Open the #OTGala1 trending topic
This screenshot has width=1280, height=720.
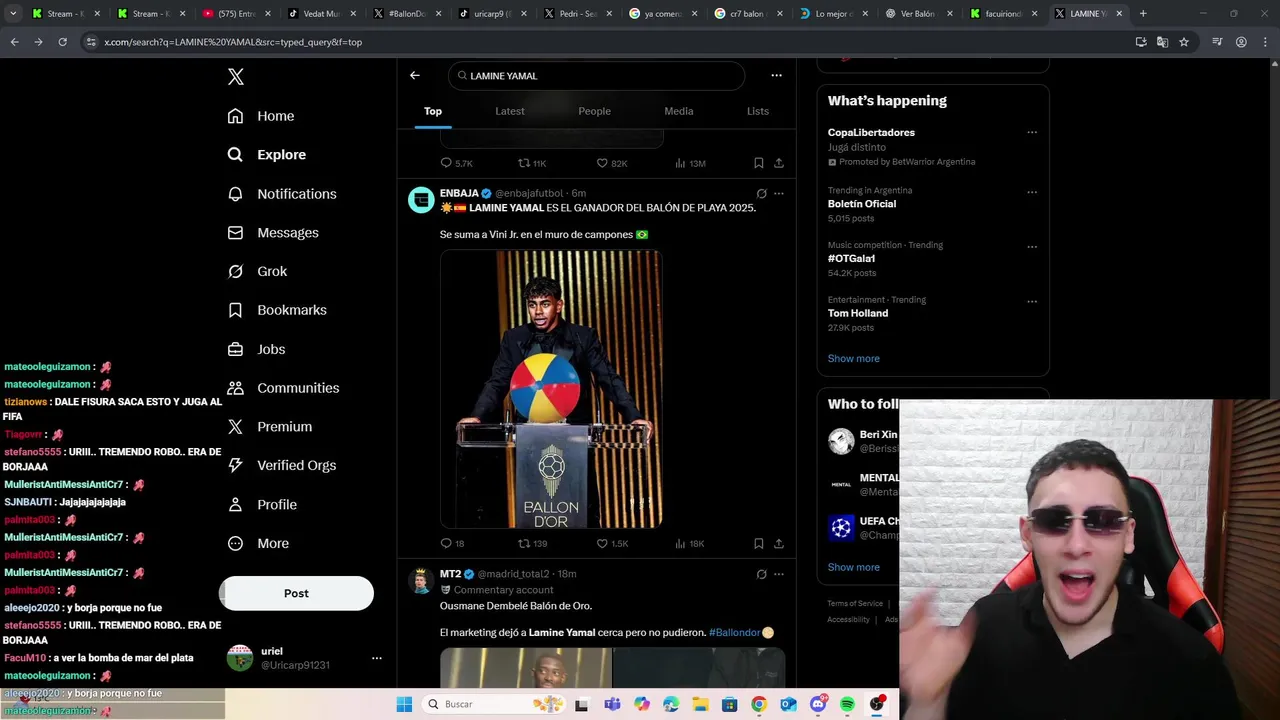click(x=851, y=258)
